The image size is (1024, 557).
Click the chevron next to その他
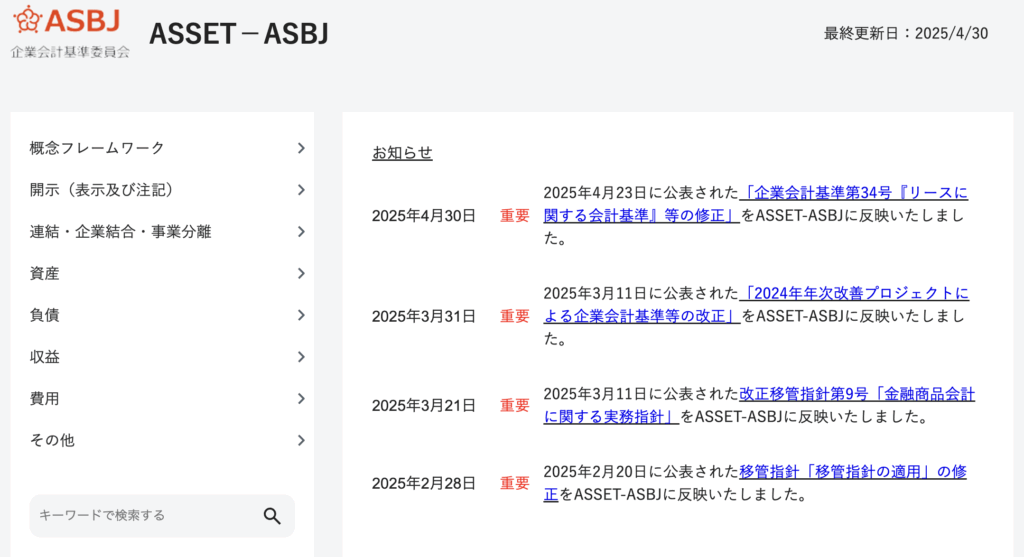click(x=301, y=441)
